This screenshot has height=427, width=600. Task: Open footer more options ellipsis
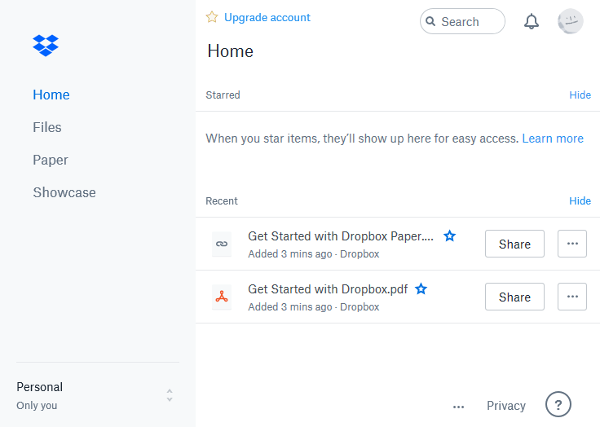[458, 406]
